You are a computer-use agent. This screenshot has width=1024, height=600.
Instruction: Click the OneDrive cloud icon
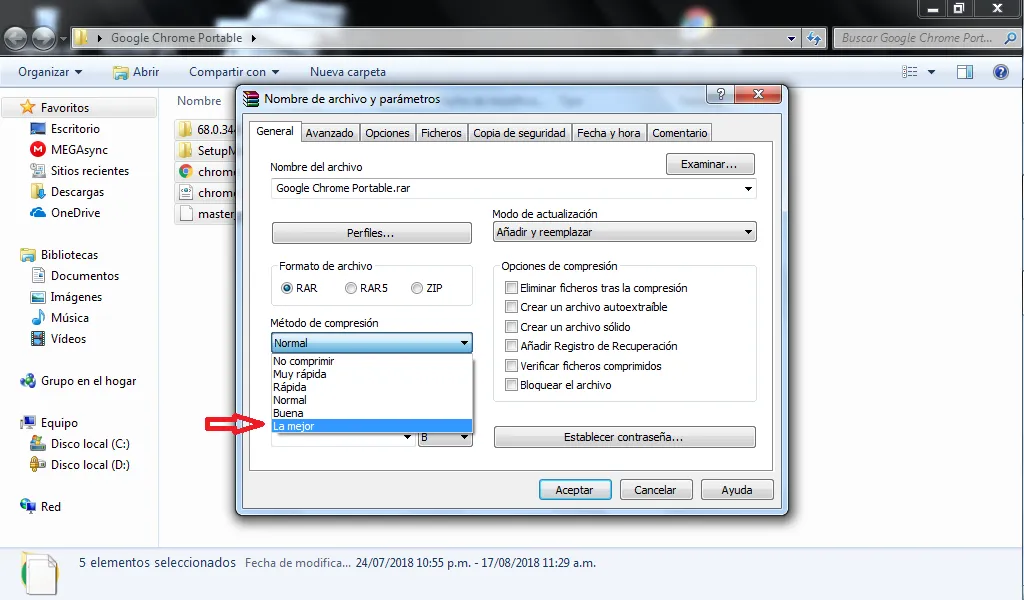[38, 213]
